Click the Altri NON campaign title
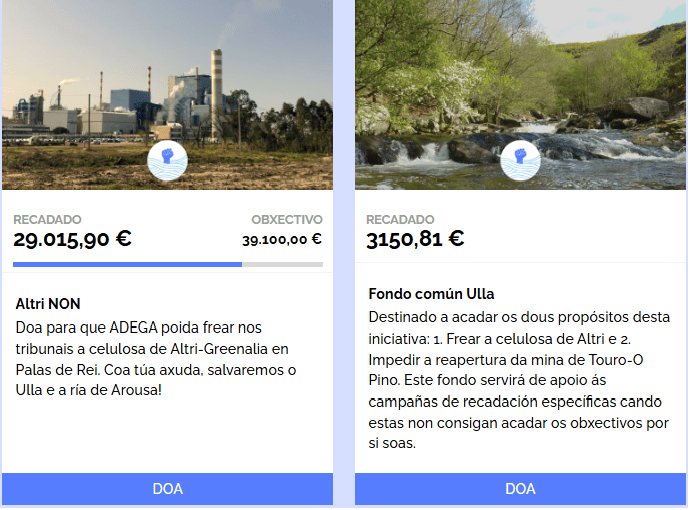Image resolution: width=700 pixels, height=510 pixels. pyautogui.click(x=48, y=303)
